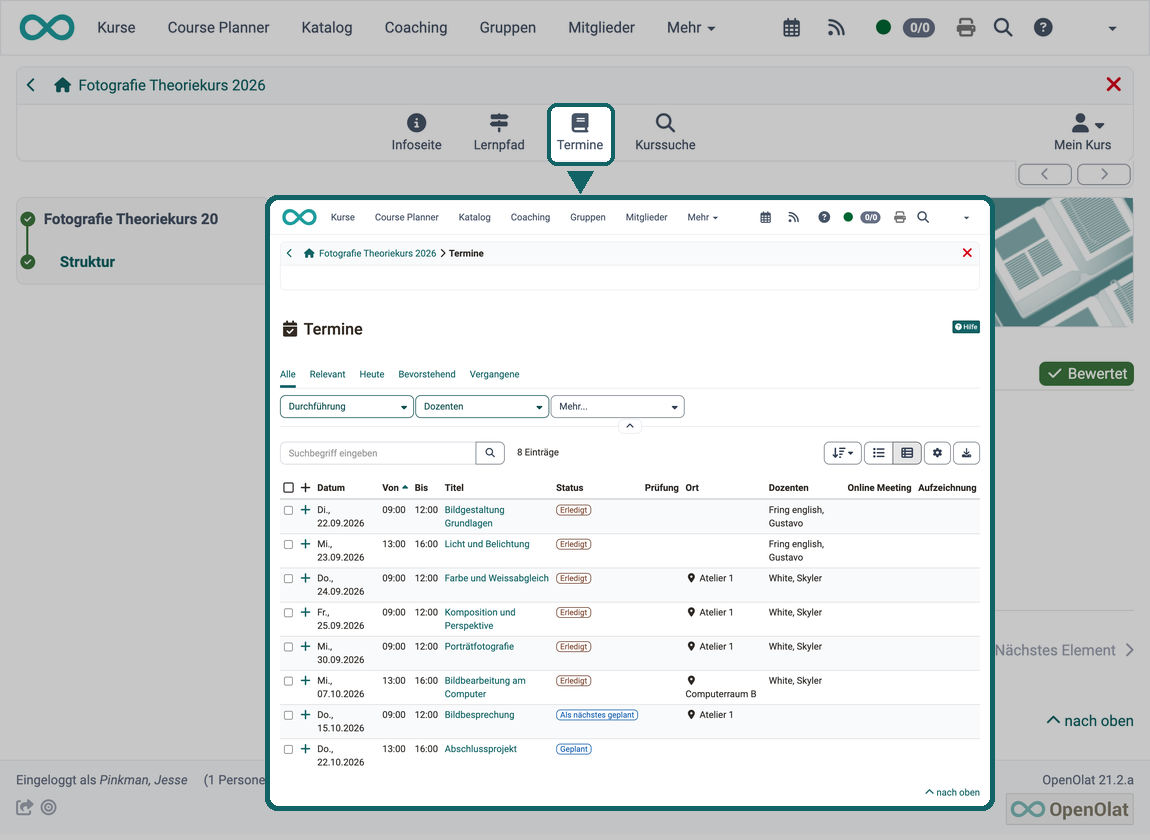Switch to the Vergangene tab
The width and height of the screenshot is (1150, 840).
click(494, 374)
